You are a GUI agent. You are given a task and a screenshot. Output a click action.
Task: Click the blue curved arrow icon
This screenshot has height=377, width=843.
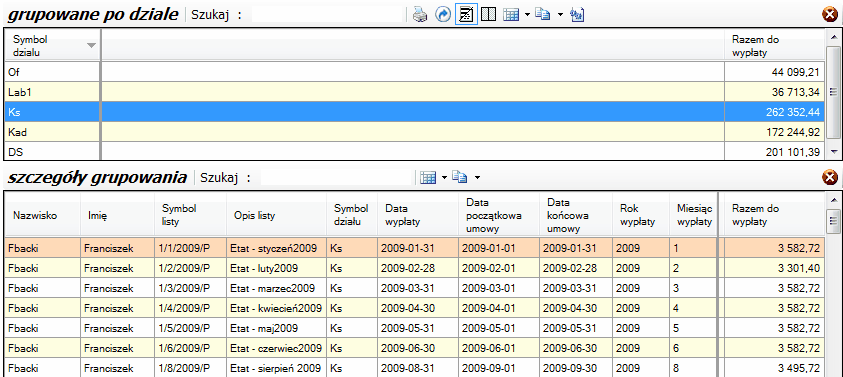(x=442, y=15)
